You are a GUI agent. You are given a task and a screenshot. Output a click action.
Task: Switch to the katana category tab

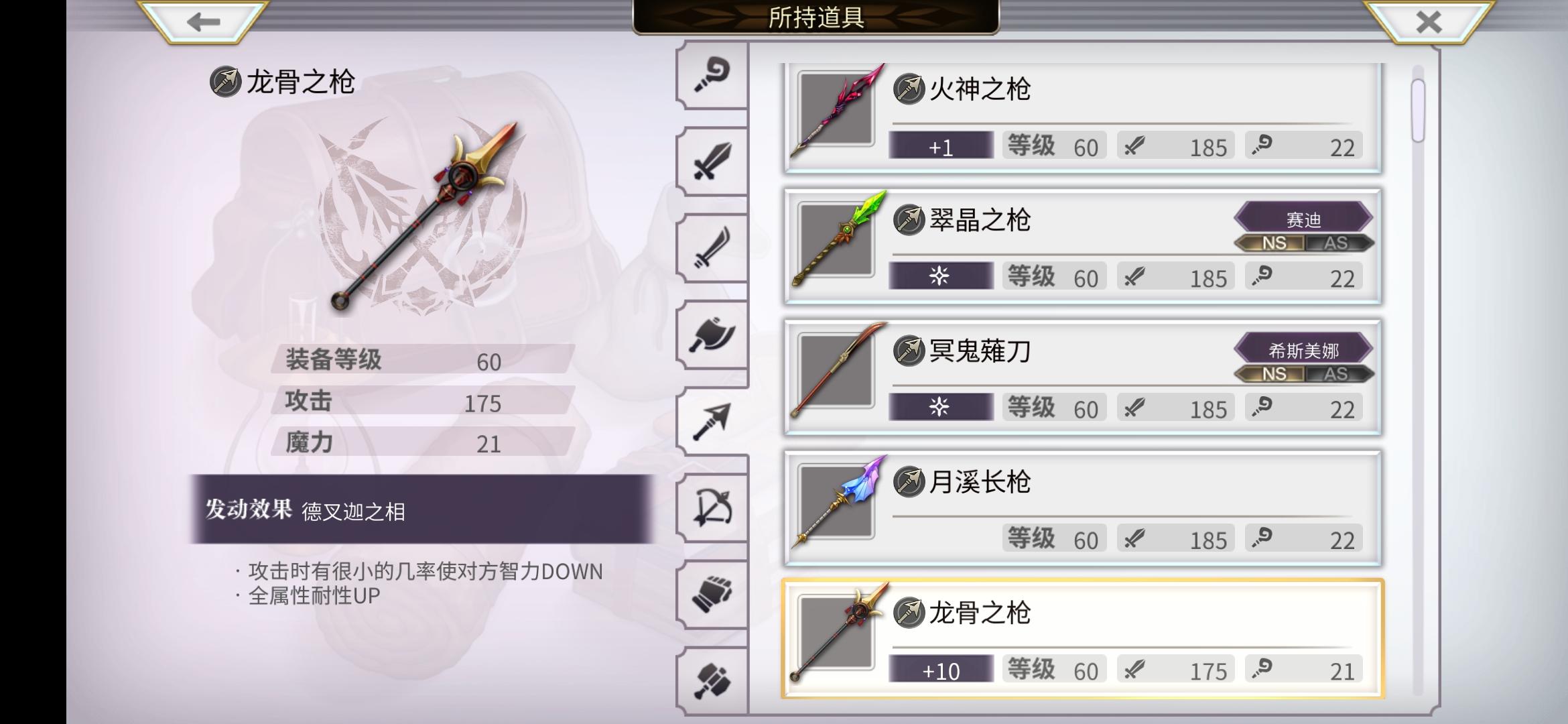[x=712, y=248]
